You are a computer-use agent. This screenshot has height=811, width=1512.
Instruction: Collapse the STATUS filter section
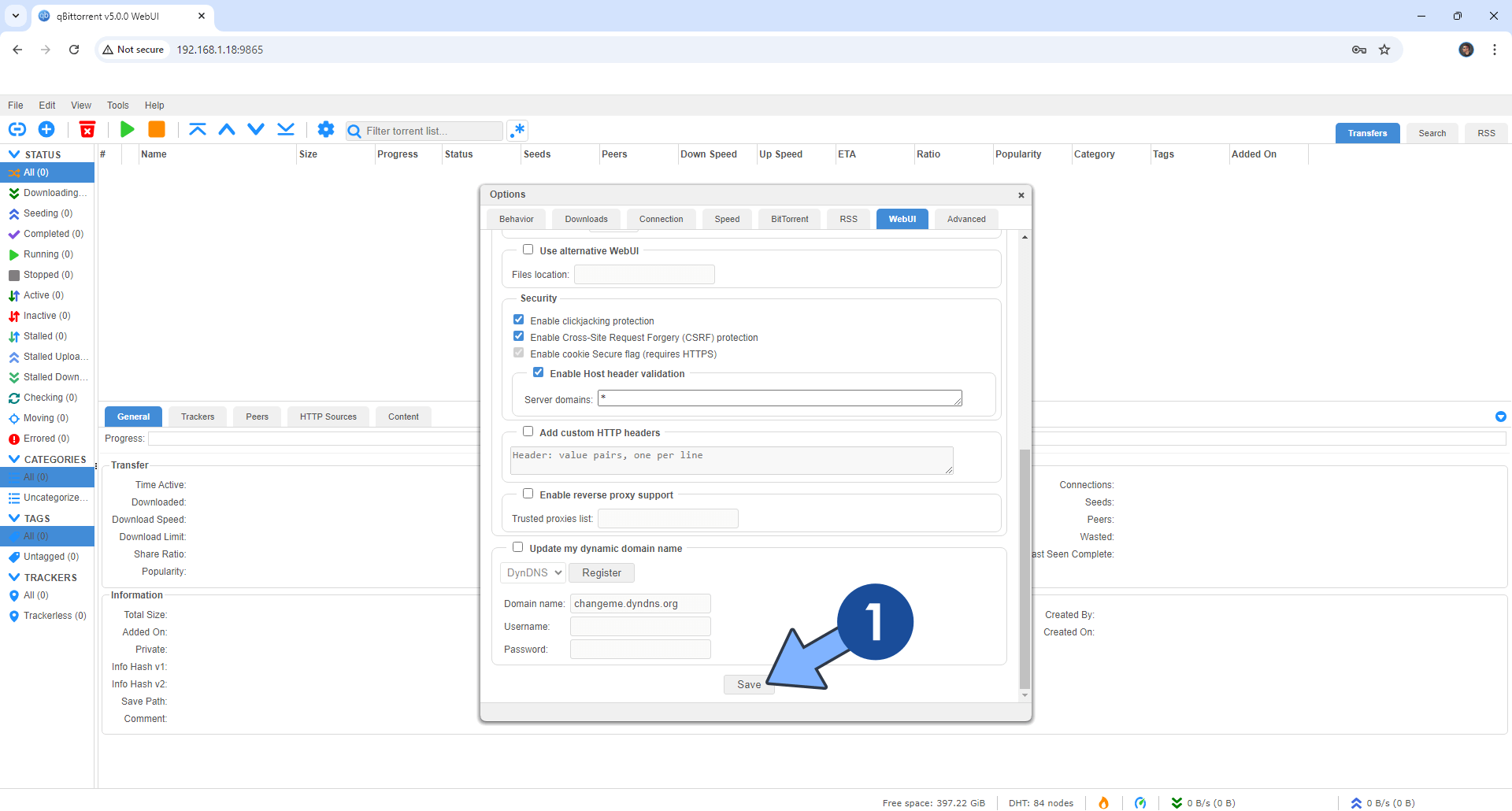(14, 154)
